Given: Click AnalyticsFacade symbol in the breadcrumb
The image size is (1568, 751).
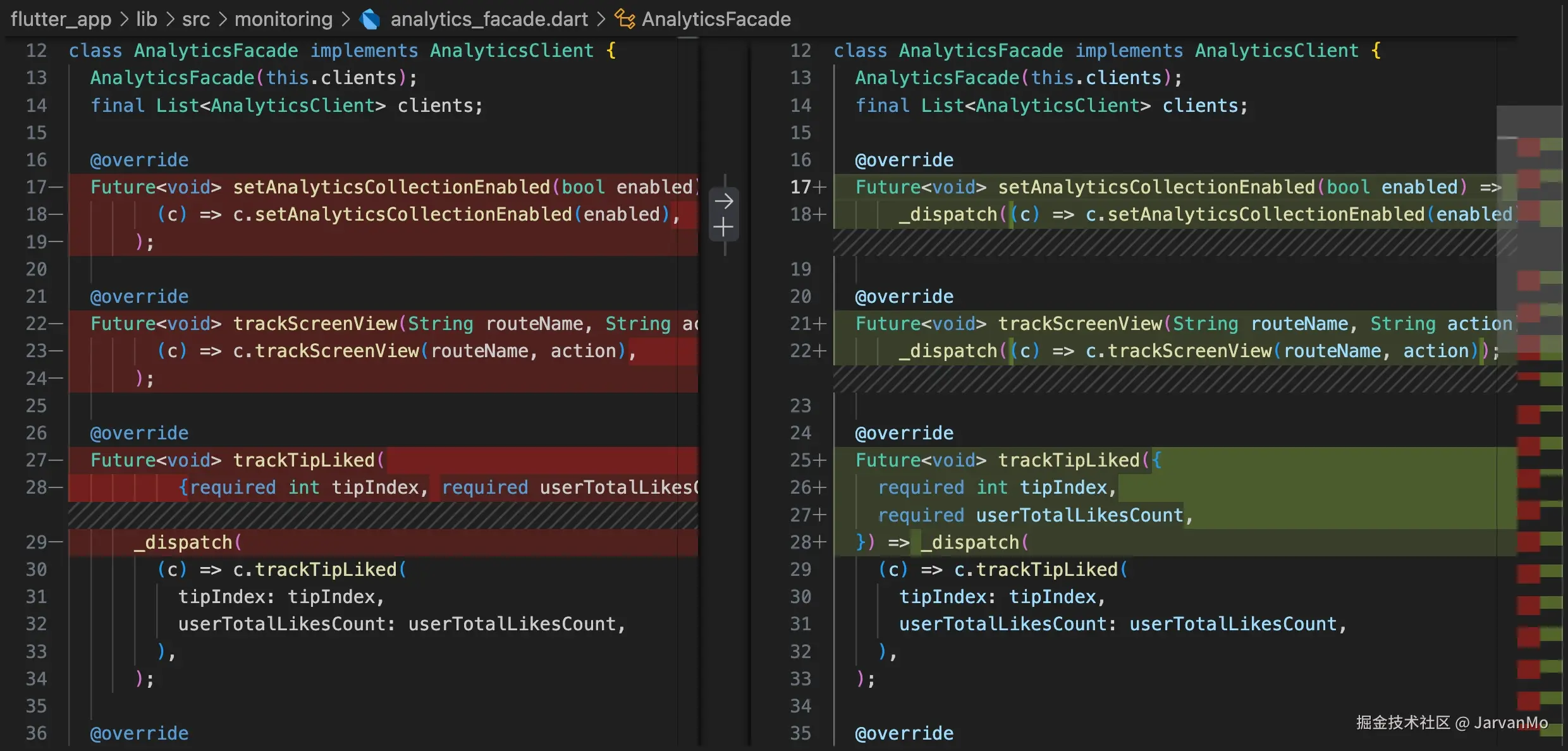Looking at the screenshot, I should 716,20.
